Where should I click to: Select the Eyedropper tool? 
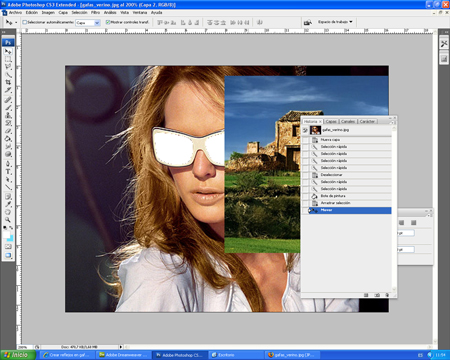click(x=8, y=204)
